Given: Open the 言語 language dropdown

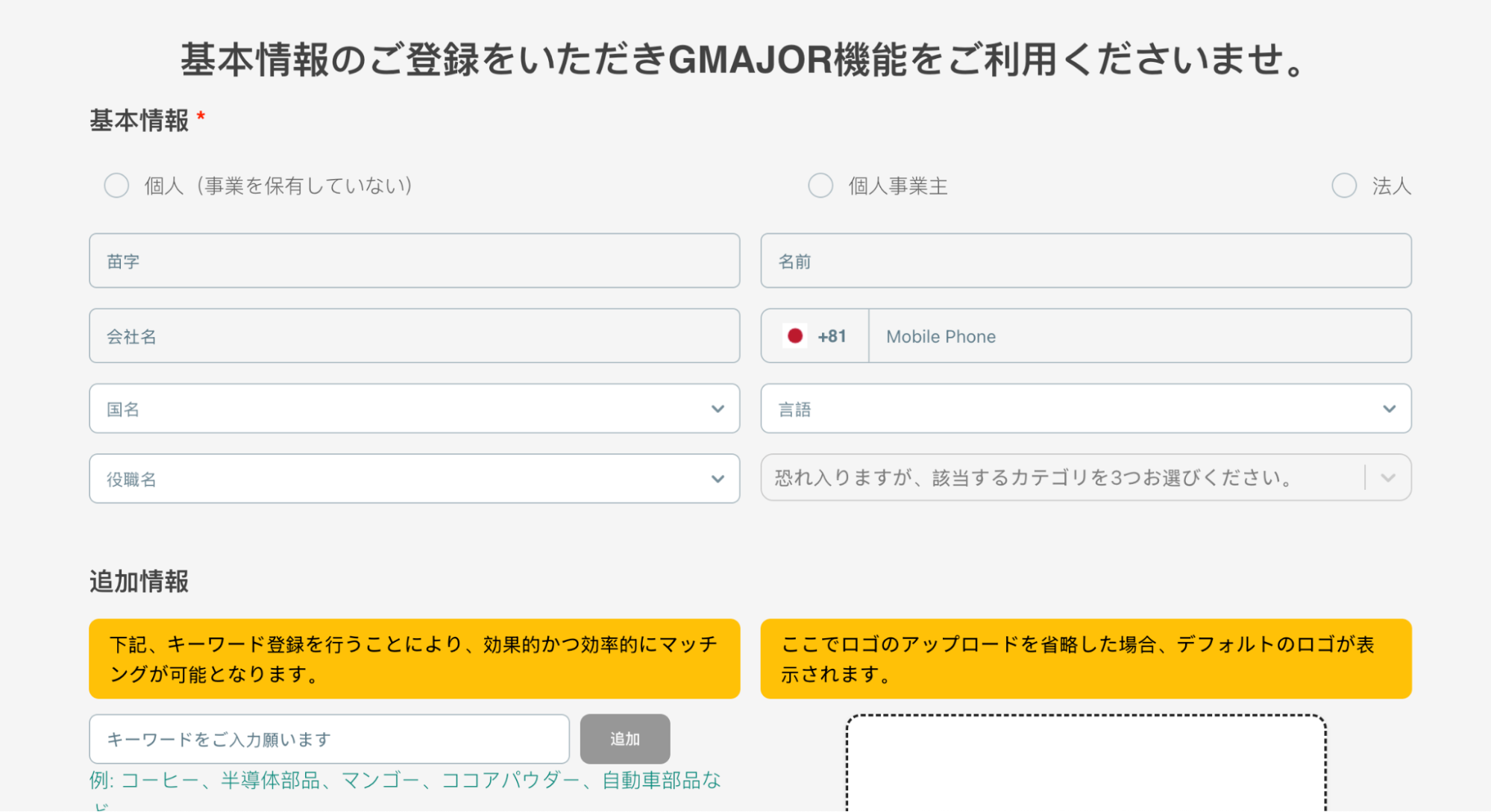Looking at the screenshot, I should (x=1074, y=409).
